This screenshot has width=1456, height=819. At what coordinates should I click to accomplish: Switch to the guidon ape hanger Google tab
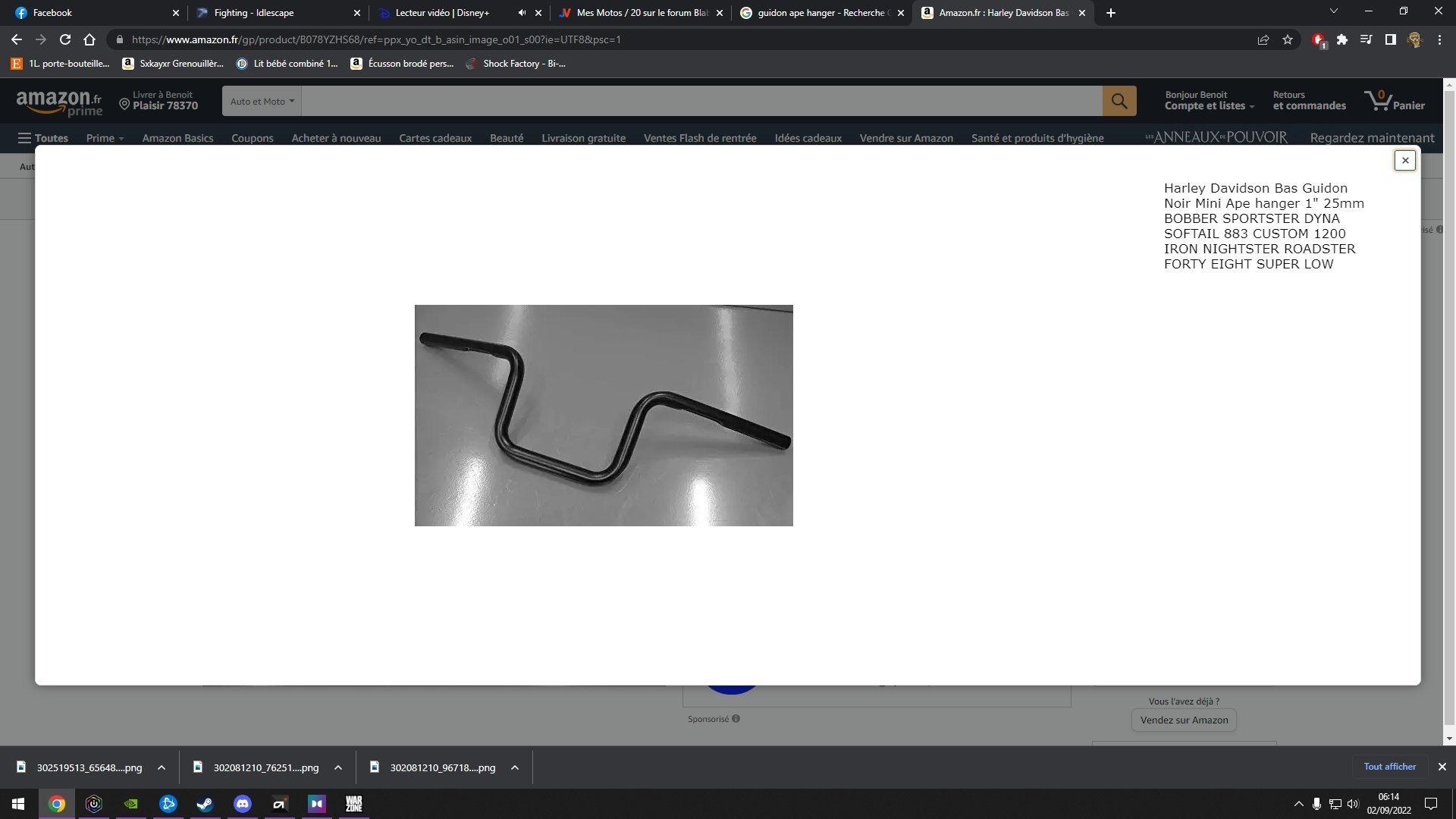click(821, 13)
